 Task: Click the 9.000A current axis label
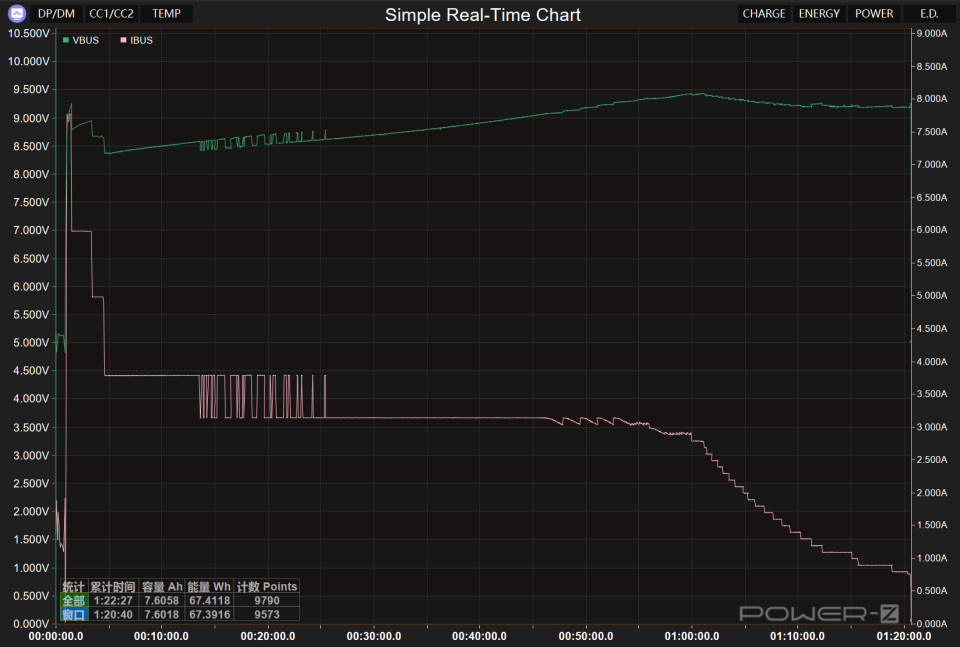pyautogui.click(x=932, y=33)
